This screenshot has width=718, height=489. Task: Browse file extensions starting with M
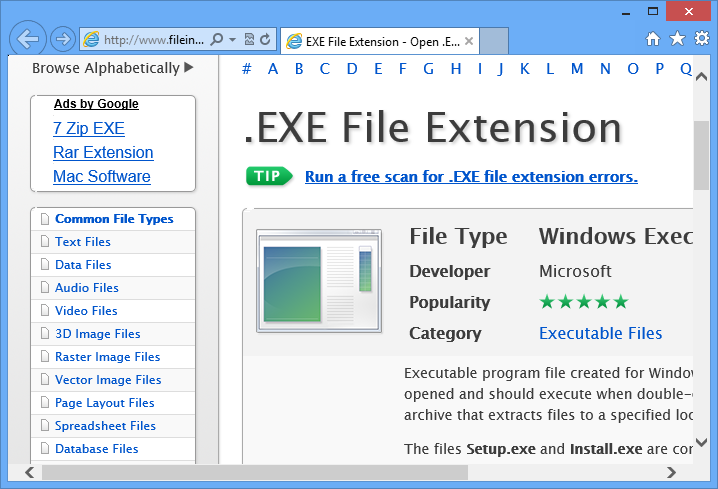[x=577, y=69]
